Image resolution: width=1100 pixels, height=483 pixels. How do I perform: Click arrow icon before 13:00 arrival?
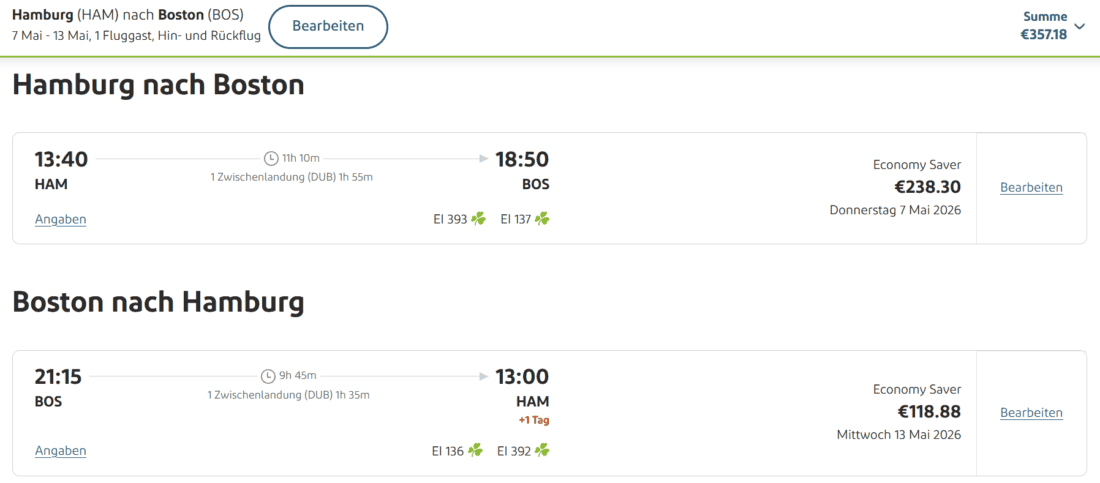tap(484, 376)
